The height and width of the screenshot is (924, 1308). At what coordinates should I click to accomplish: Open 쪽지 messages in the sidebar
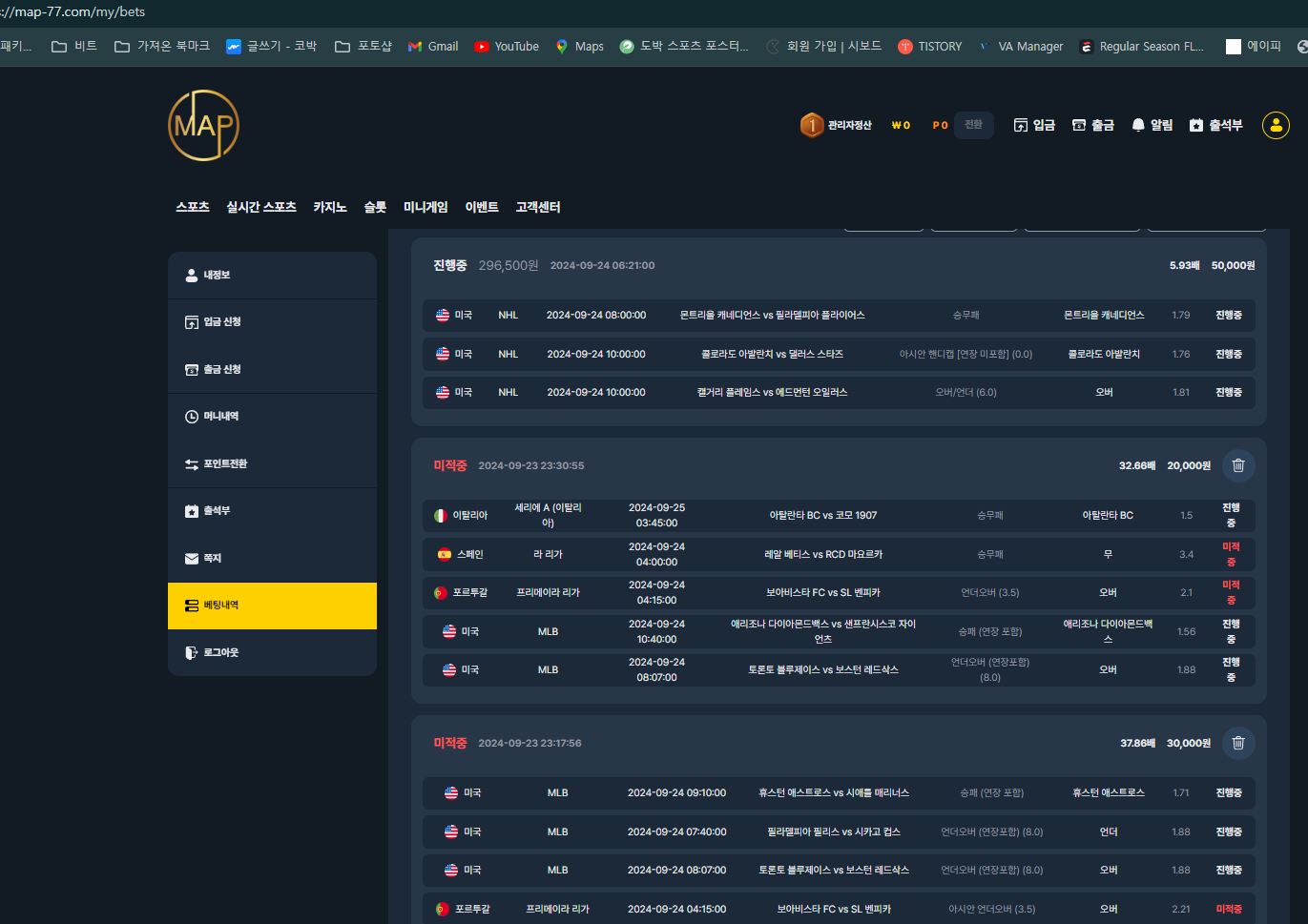point(272,558)
